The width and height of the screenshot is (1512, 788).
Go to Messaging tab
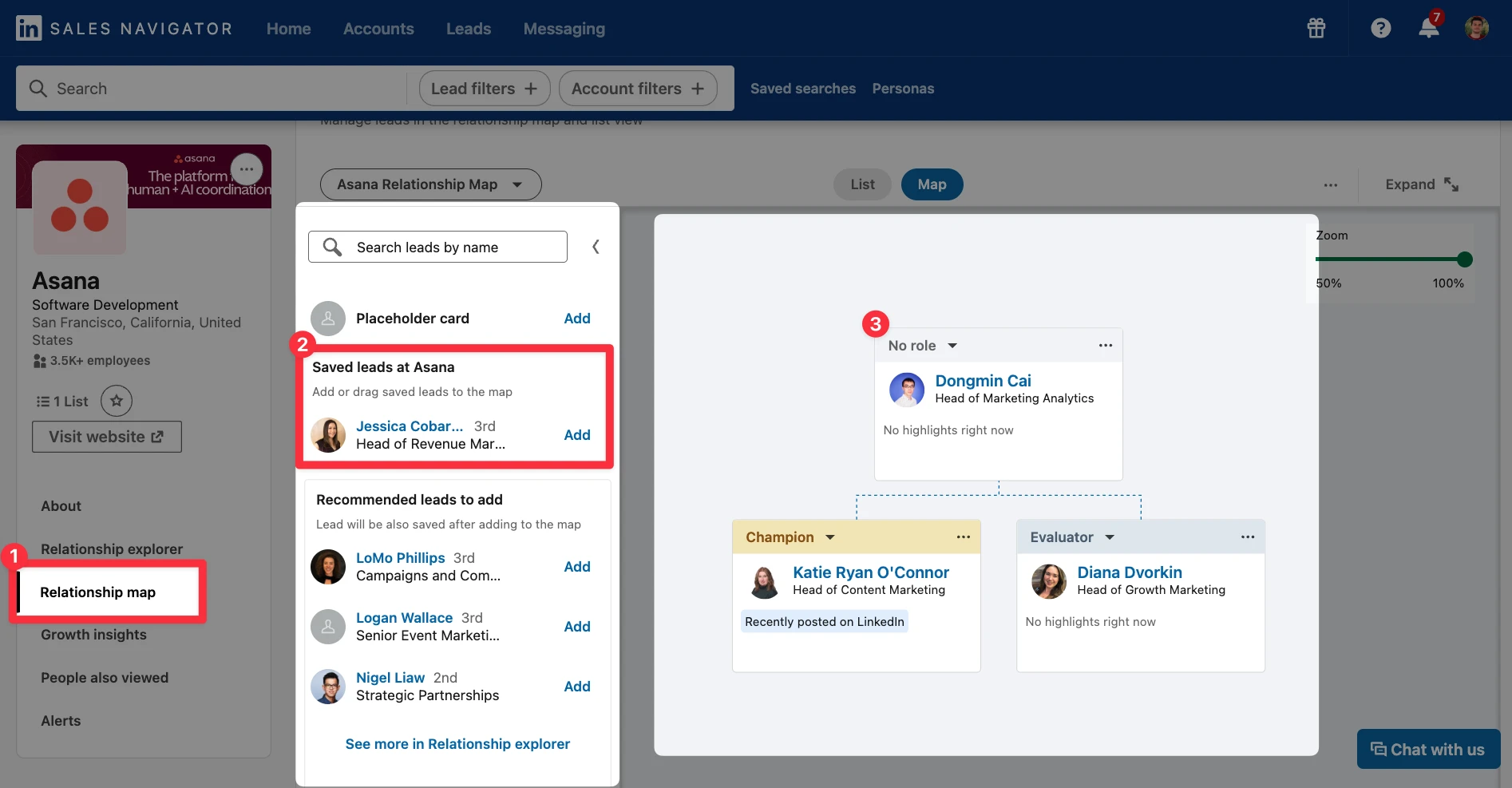[x=564, y=29]
